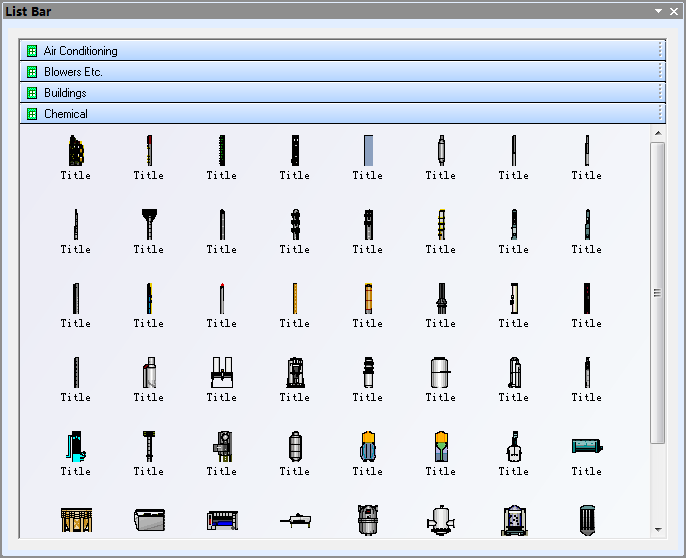686x558 pixels.
Task: Expand the Air Conditioning category
Action: tap(80, 51)
